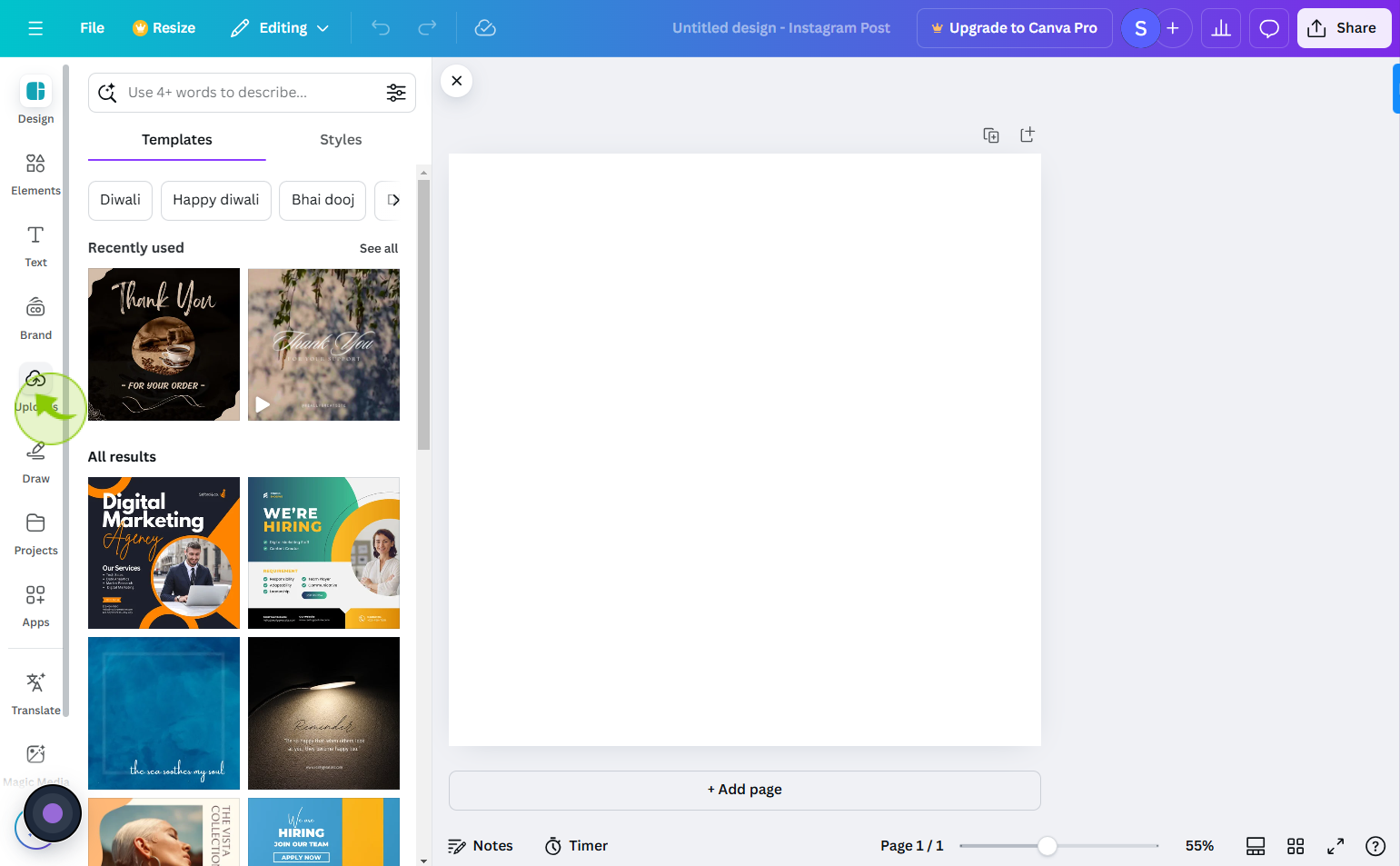1400x866 pixels.
Task: Click the duplicate page icon
Action: (991, 135)
